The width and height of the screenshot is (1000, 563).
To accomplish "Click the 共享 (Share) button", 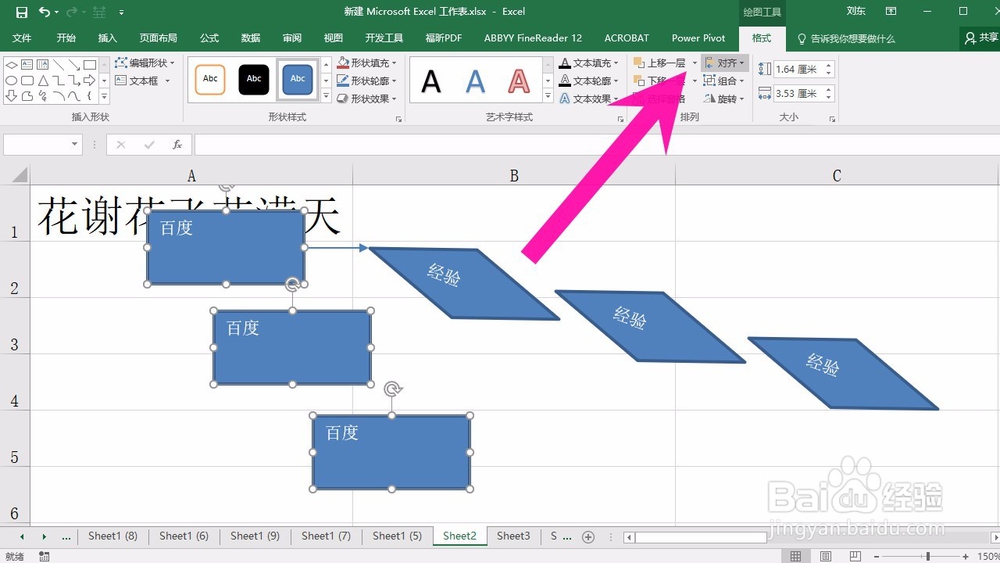I will click(981, 38).
